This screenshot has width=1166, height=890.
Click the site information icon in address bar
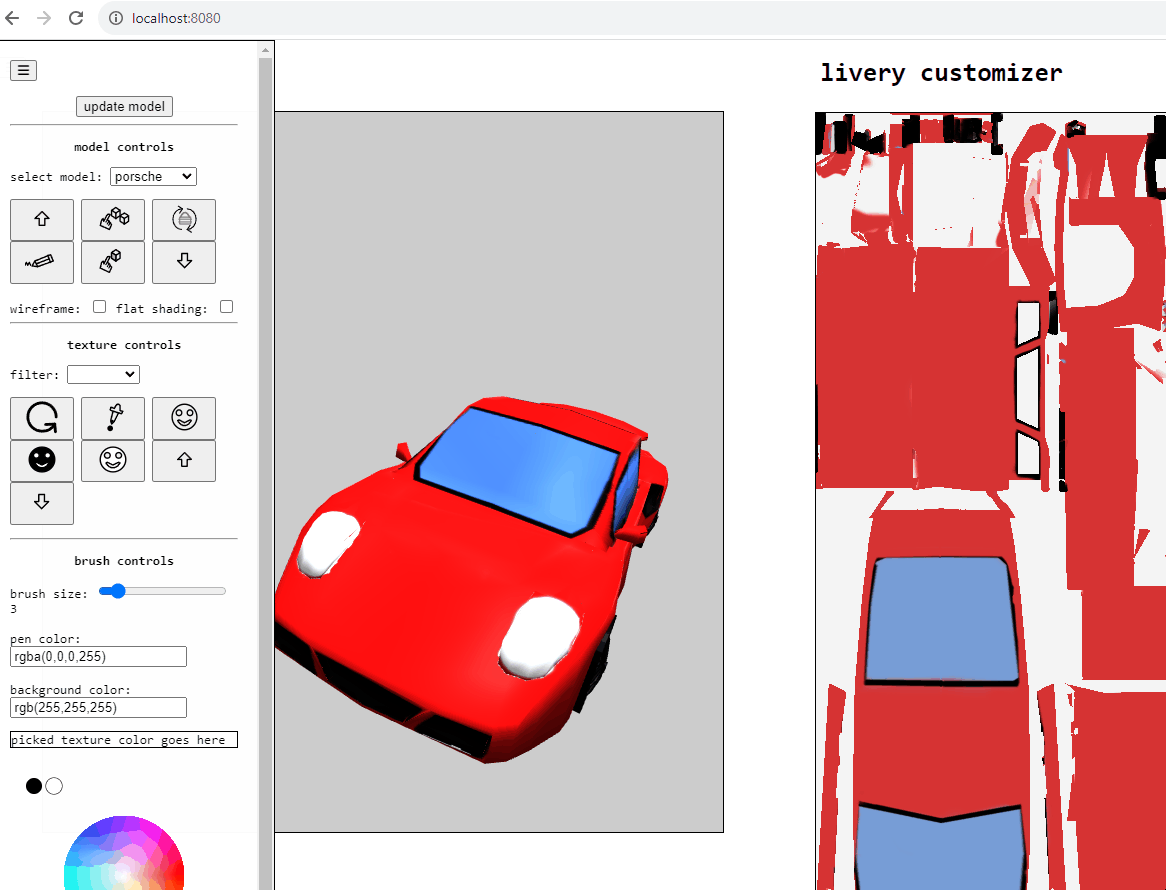click(x=116, y=18)
